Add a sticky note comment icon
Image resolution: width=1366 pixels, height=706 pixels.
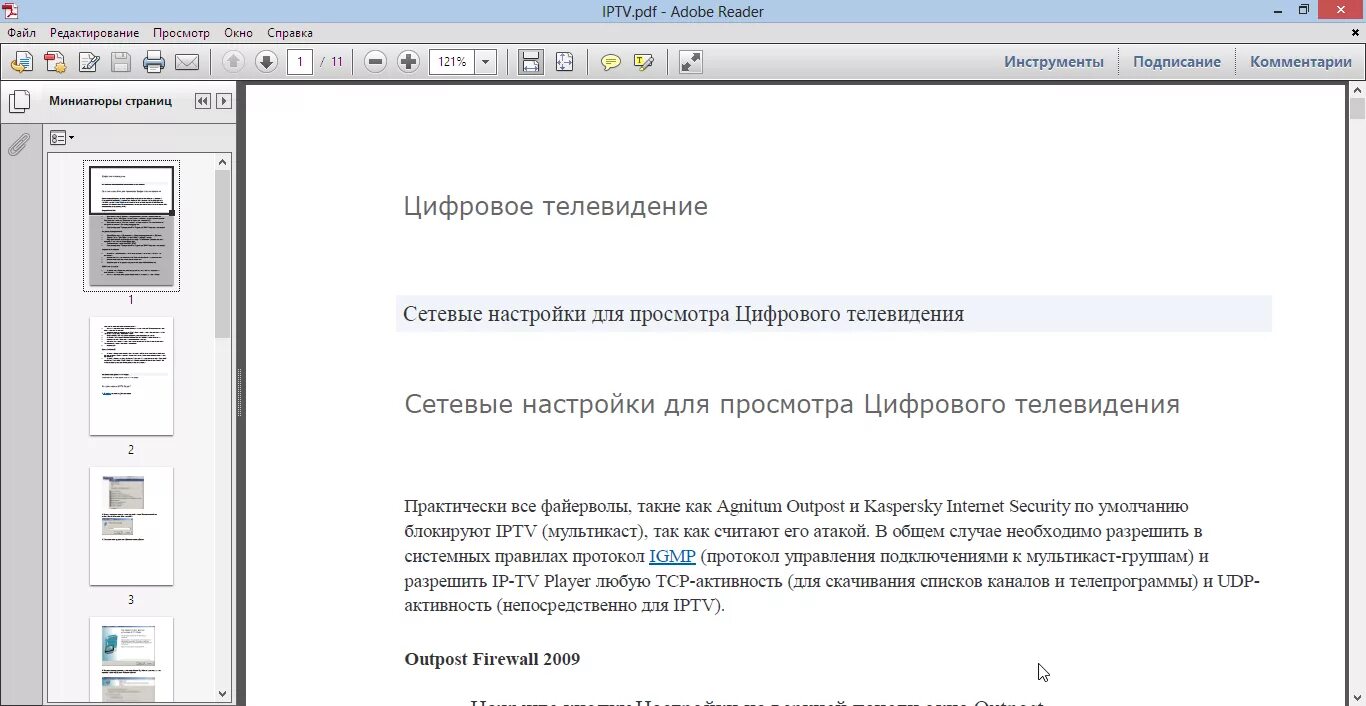(611, 62)
